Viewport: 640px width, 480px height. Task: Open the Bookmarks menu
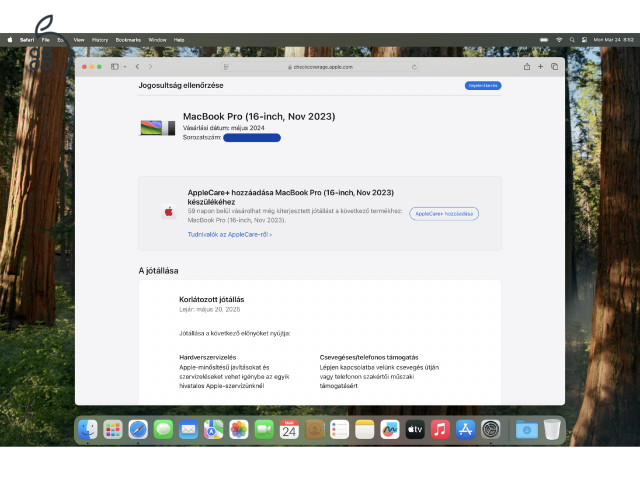[x=128, y=40]
